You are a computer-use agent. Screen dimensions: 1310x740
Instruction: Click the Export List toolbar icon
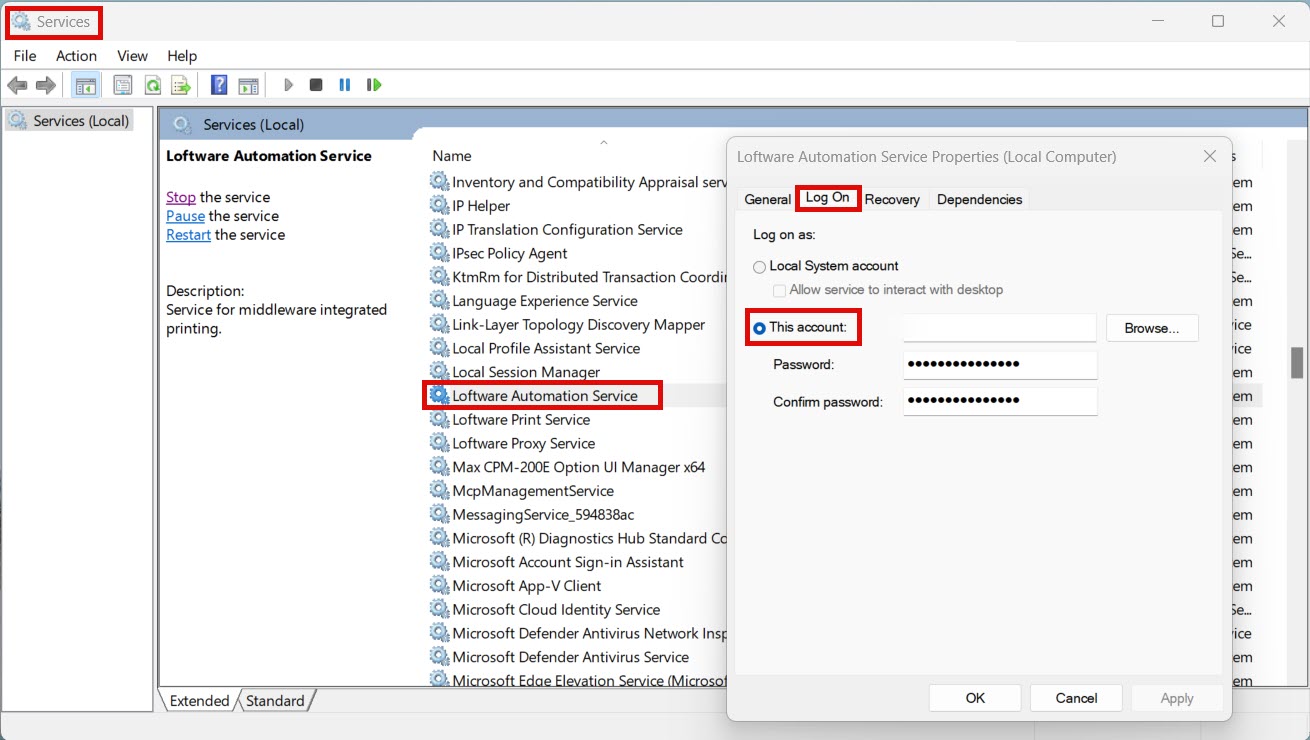tap(180, 85)
